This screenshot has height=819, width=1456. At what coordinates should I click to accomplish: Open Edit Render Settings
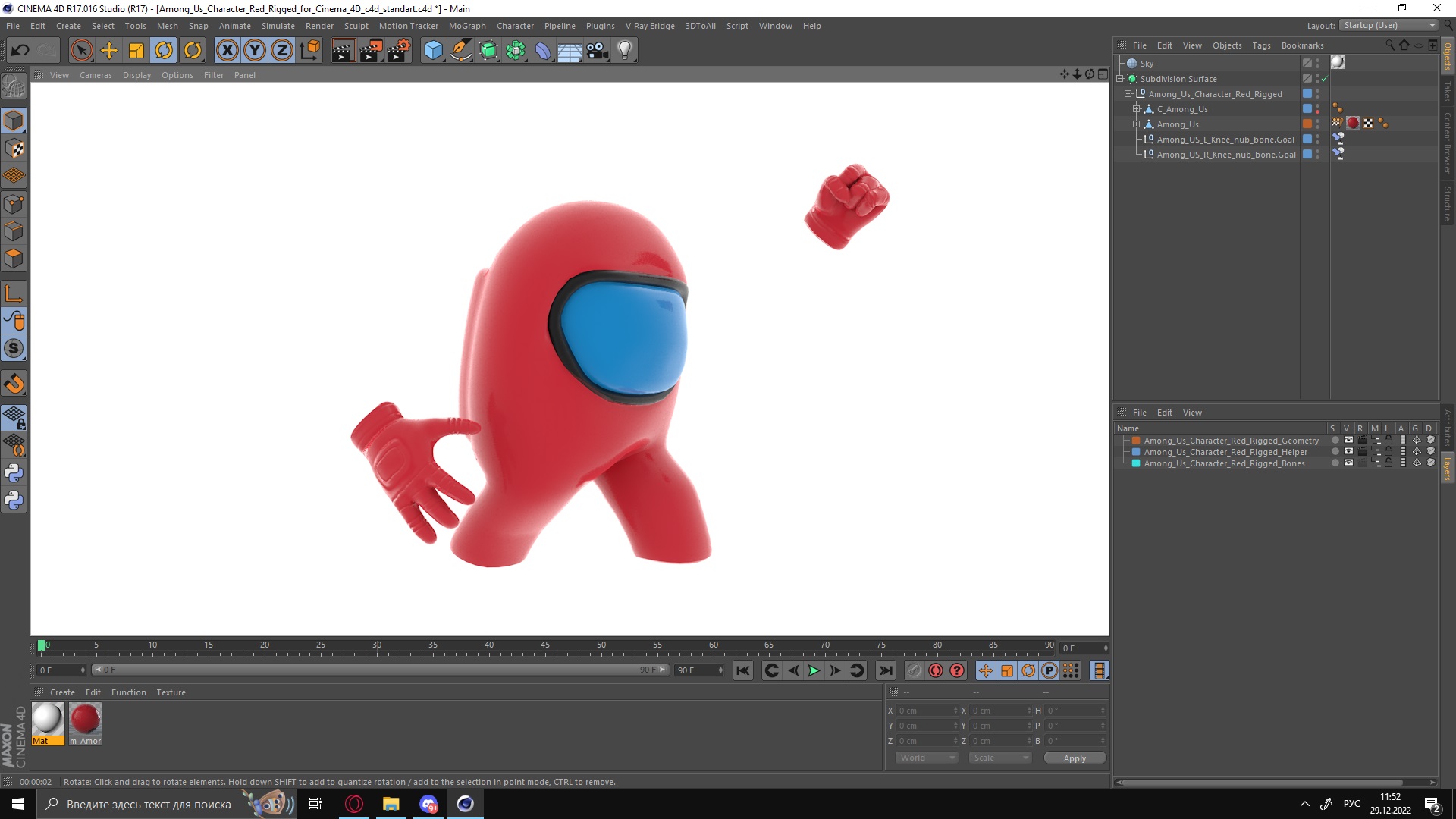pyautogui.click(x=399, y=51)
